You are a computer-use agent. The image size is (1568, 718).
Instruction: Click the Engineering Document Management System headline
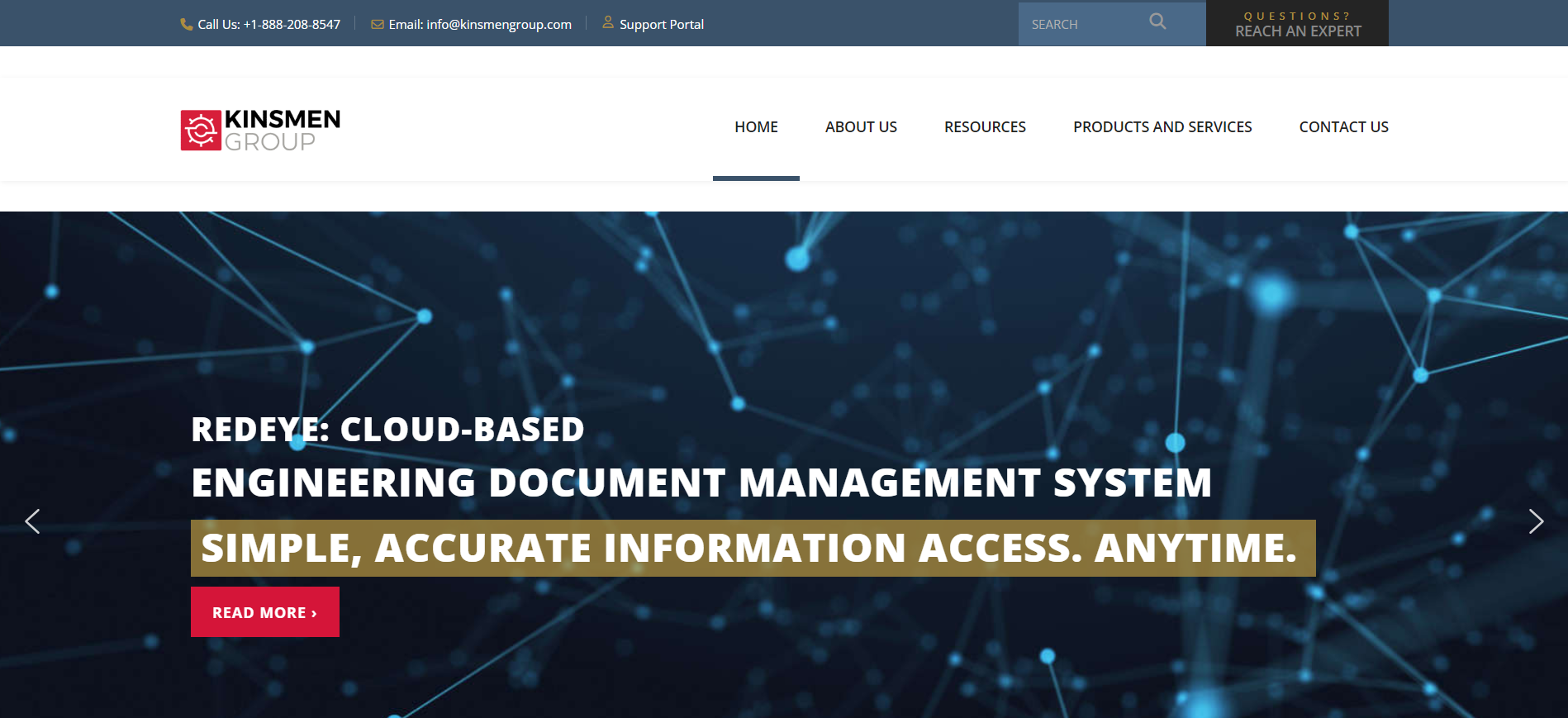701,483
